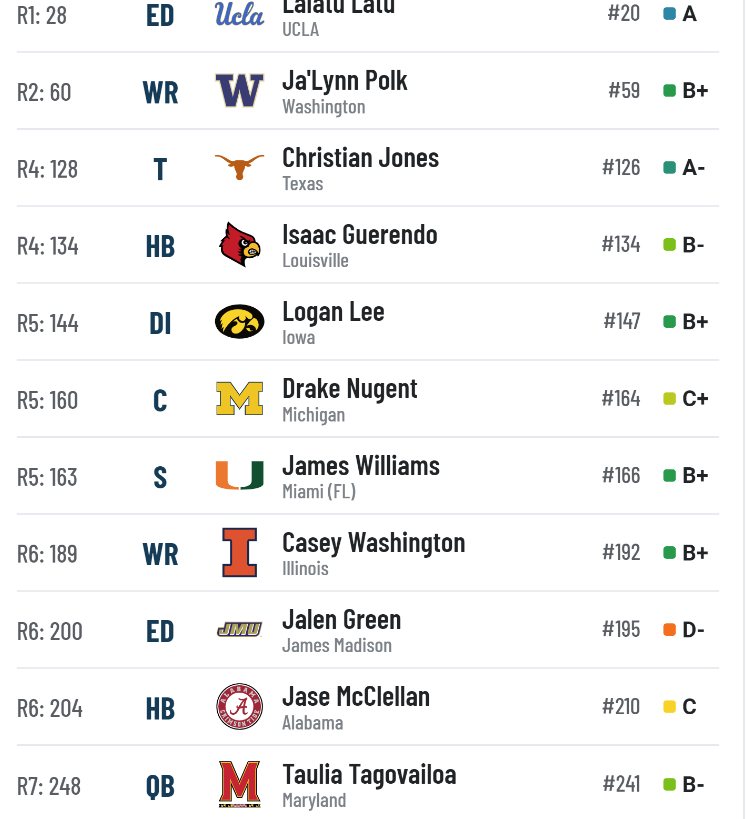This screenshot has width=746, height=819.
Task: Click the orange D- grade swatch
Action: pos(670,630)
